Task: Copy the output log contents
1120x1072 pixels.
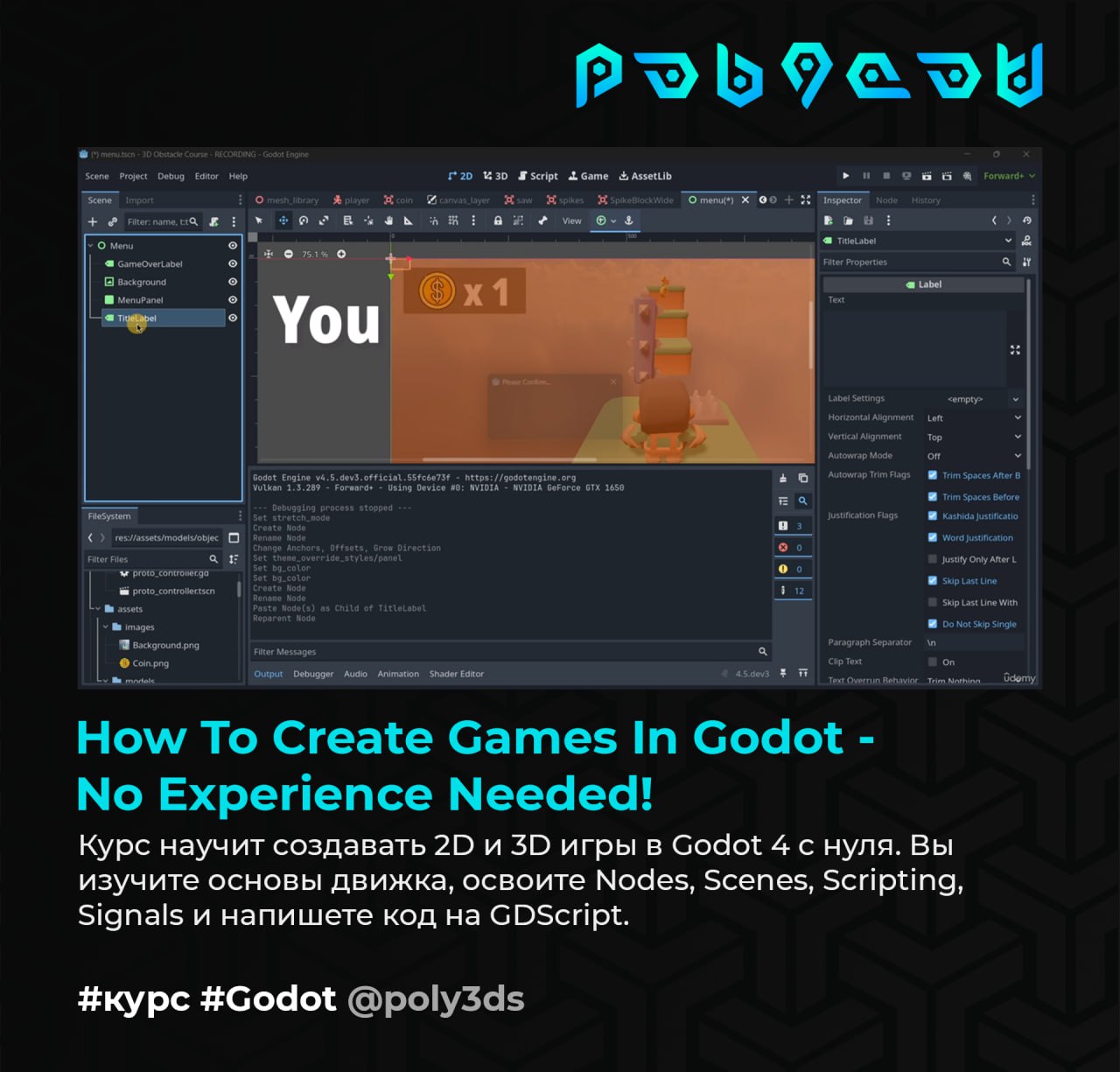Action: (x=803, y=479)
